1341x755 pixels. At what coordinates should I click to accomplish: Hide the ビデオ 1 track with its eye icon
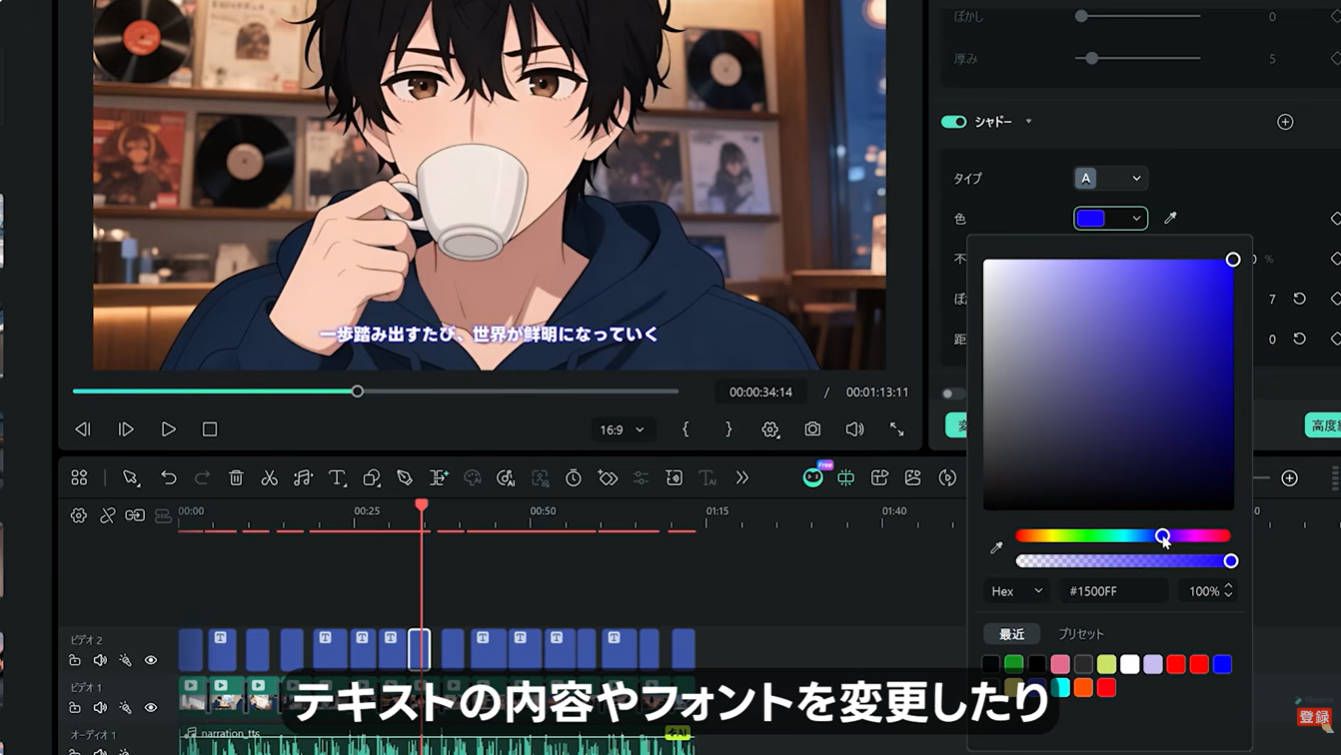151,708
